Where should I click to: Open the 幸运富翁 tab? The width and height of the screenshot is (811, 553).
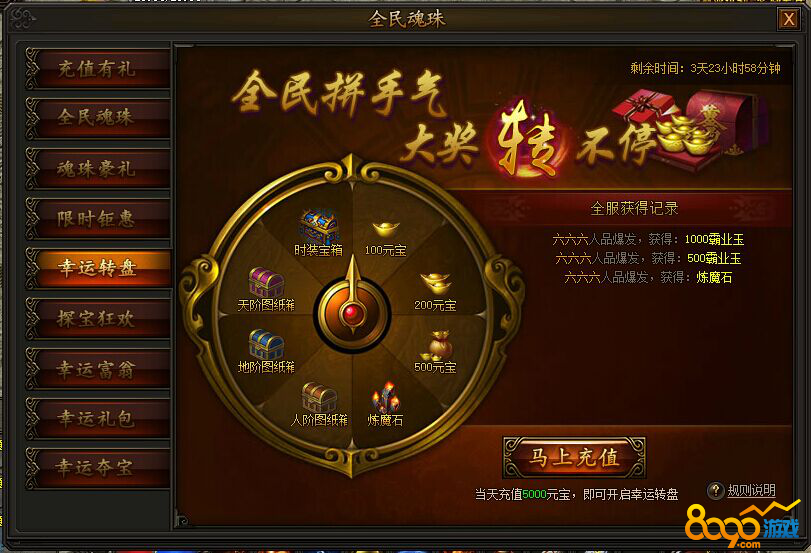(x=98, y=369)
